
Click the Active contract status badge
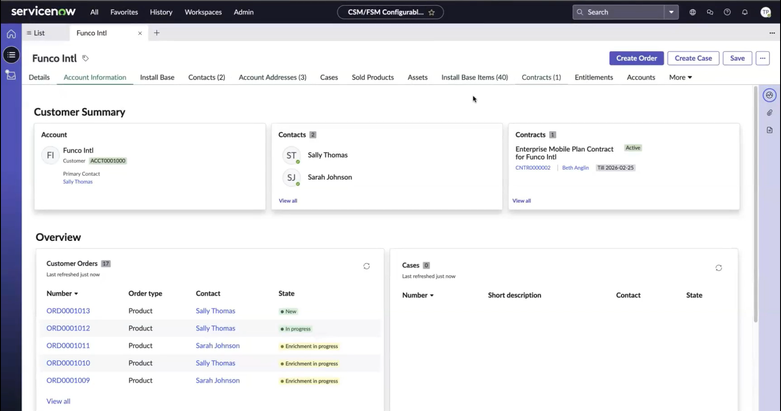coord(633,148)
